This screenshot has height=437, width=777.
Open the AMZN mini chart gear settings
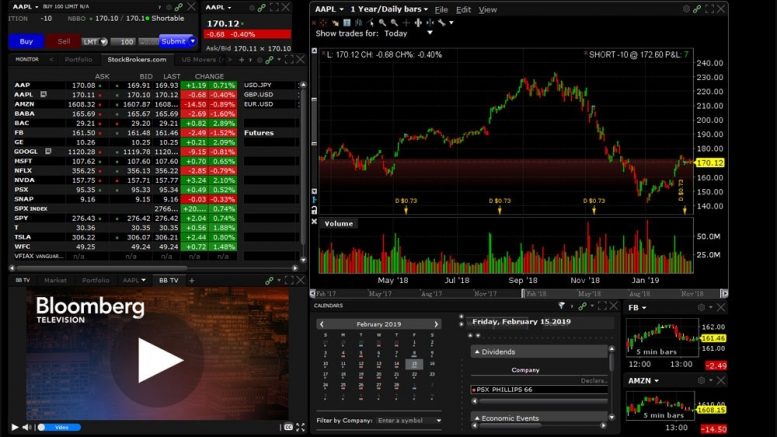(701, 381)
